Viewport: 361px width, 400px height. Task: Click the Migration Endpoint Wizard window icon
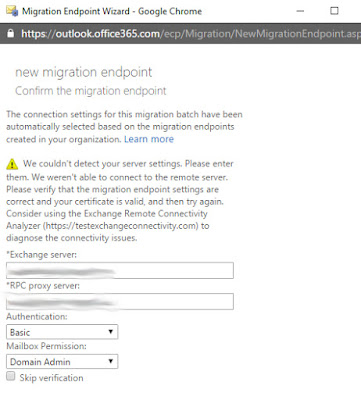[12, 11]
